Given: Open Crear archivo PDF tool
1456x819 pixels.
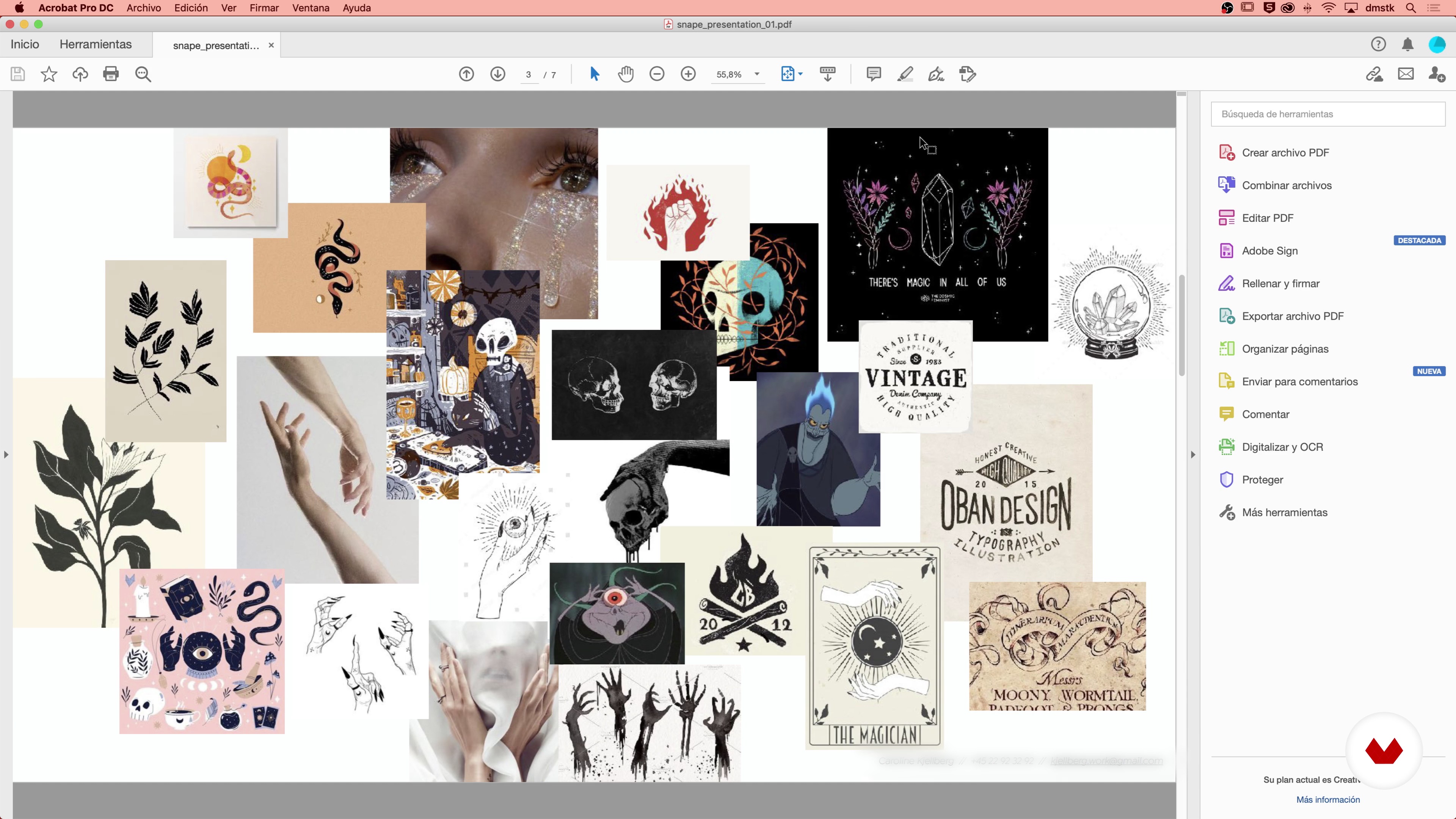Looking at the screenshot, I should pos(1285,152).
